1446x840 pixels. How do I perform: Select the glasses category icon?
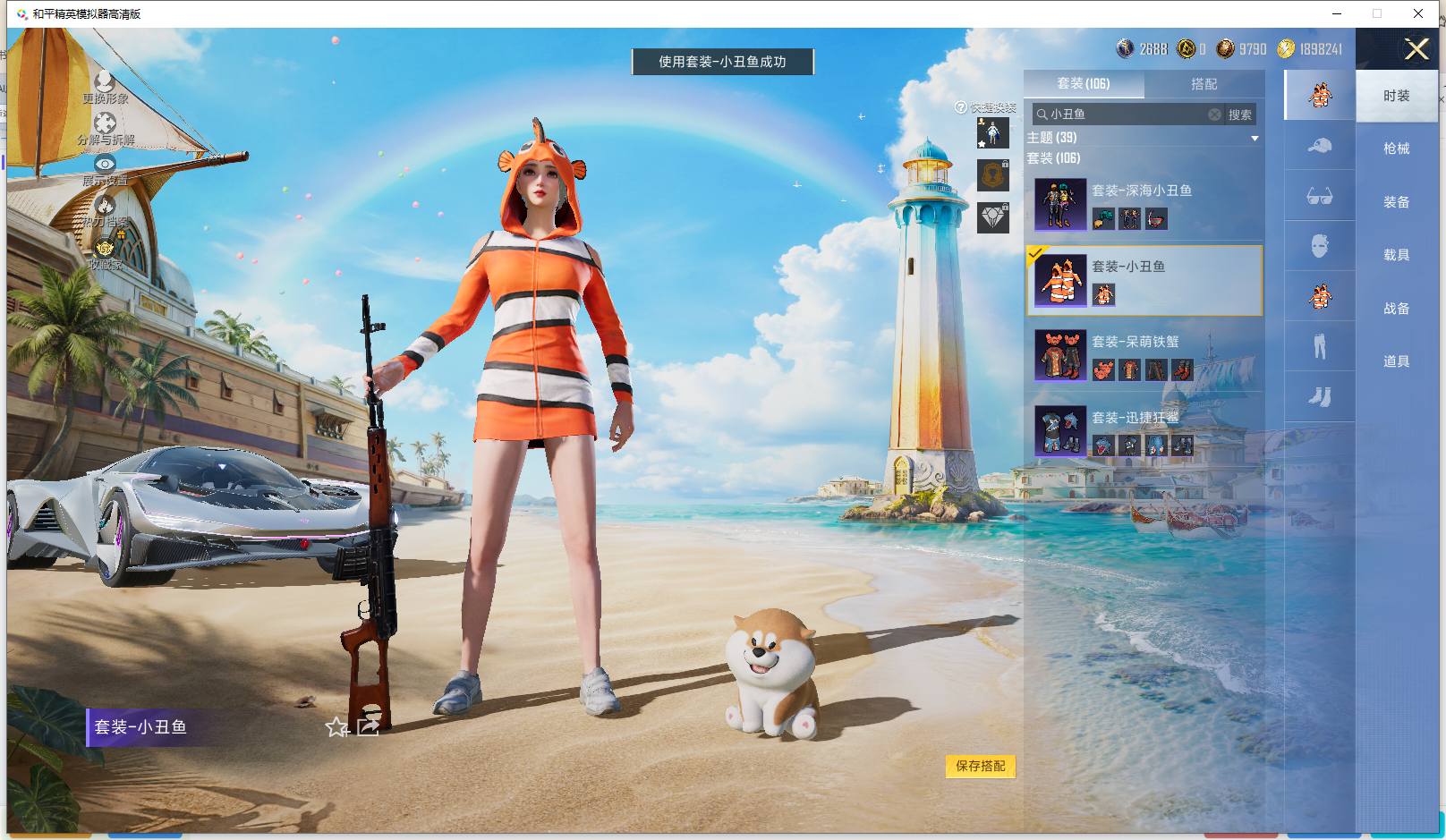1320,195
